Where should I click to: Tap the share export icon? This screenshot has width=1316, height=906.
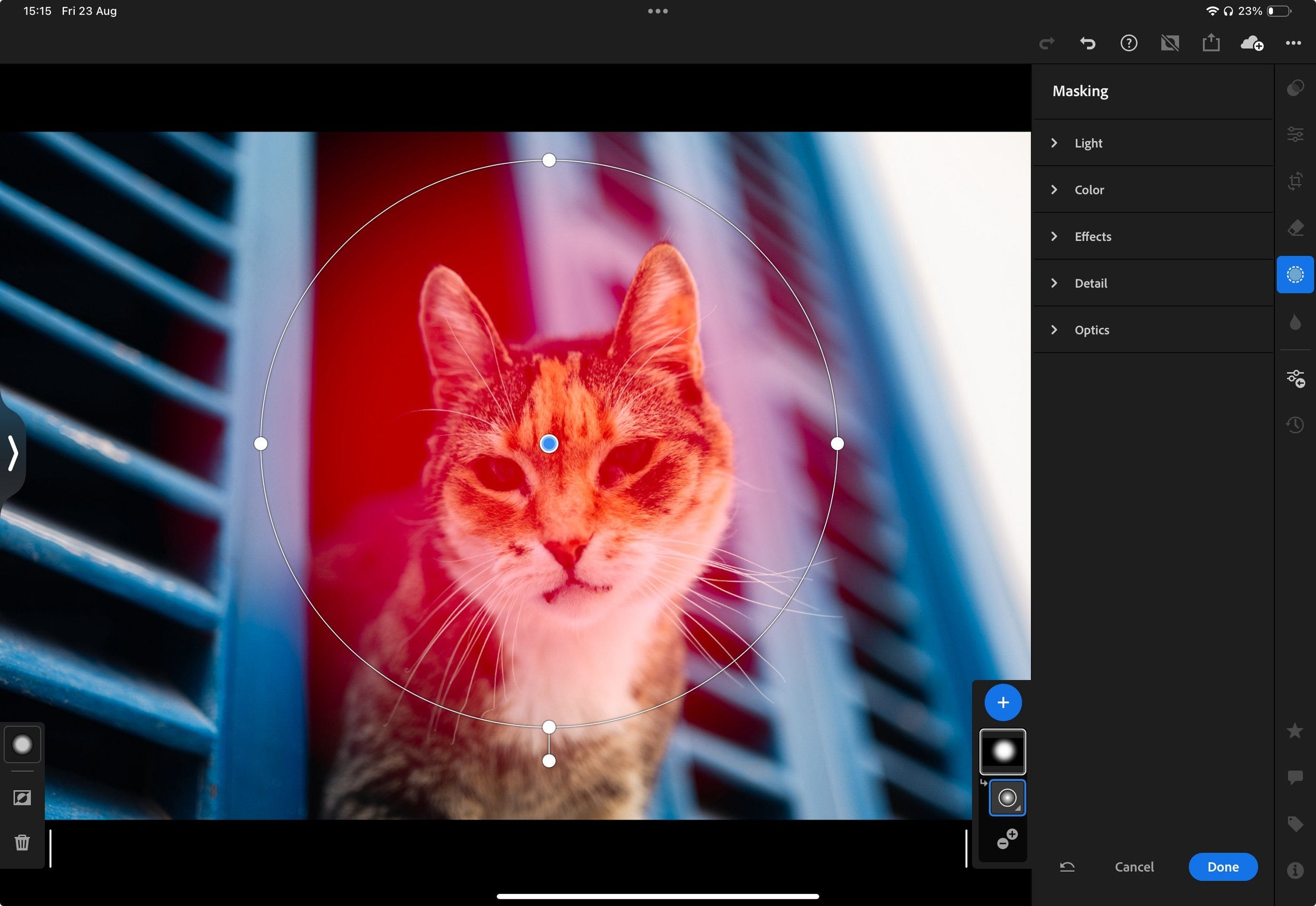(1210, 43)
